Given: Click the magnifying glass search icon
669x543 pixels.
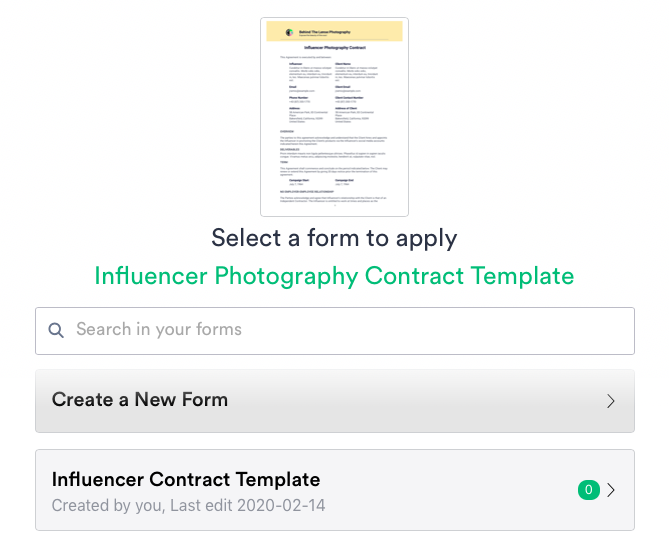Looking at the screenshot, I should (x=56, y=330).
